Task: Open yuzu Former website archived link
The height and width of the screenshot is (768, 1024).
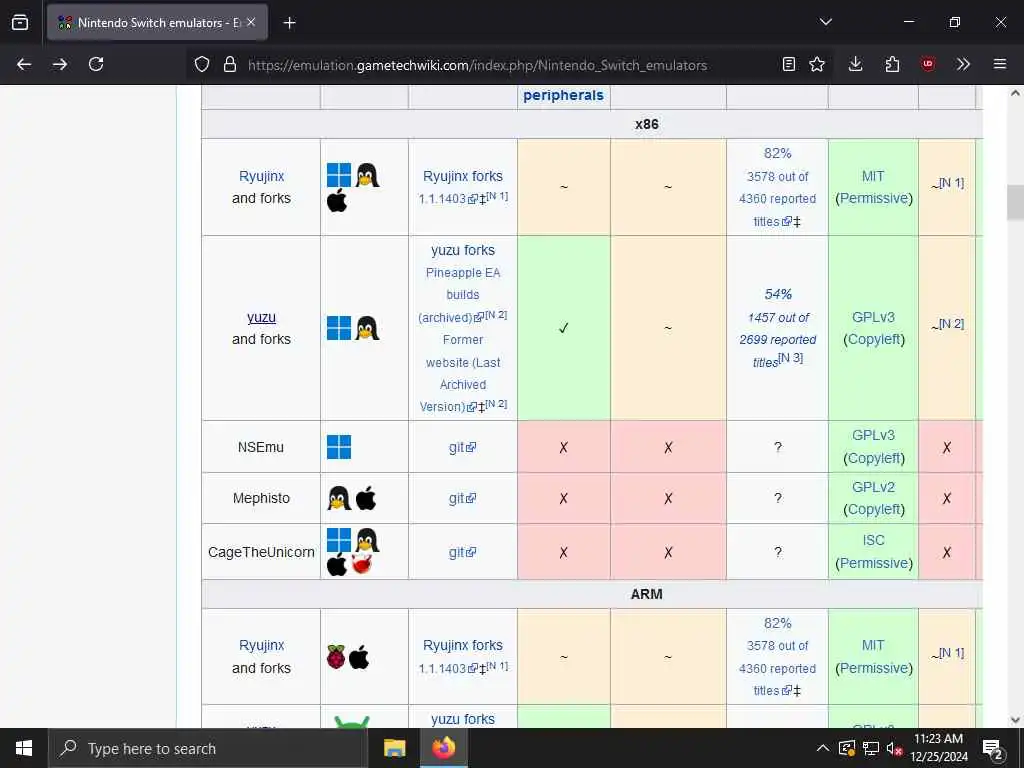Action: pos(462,373)
